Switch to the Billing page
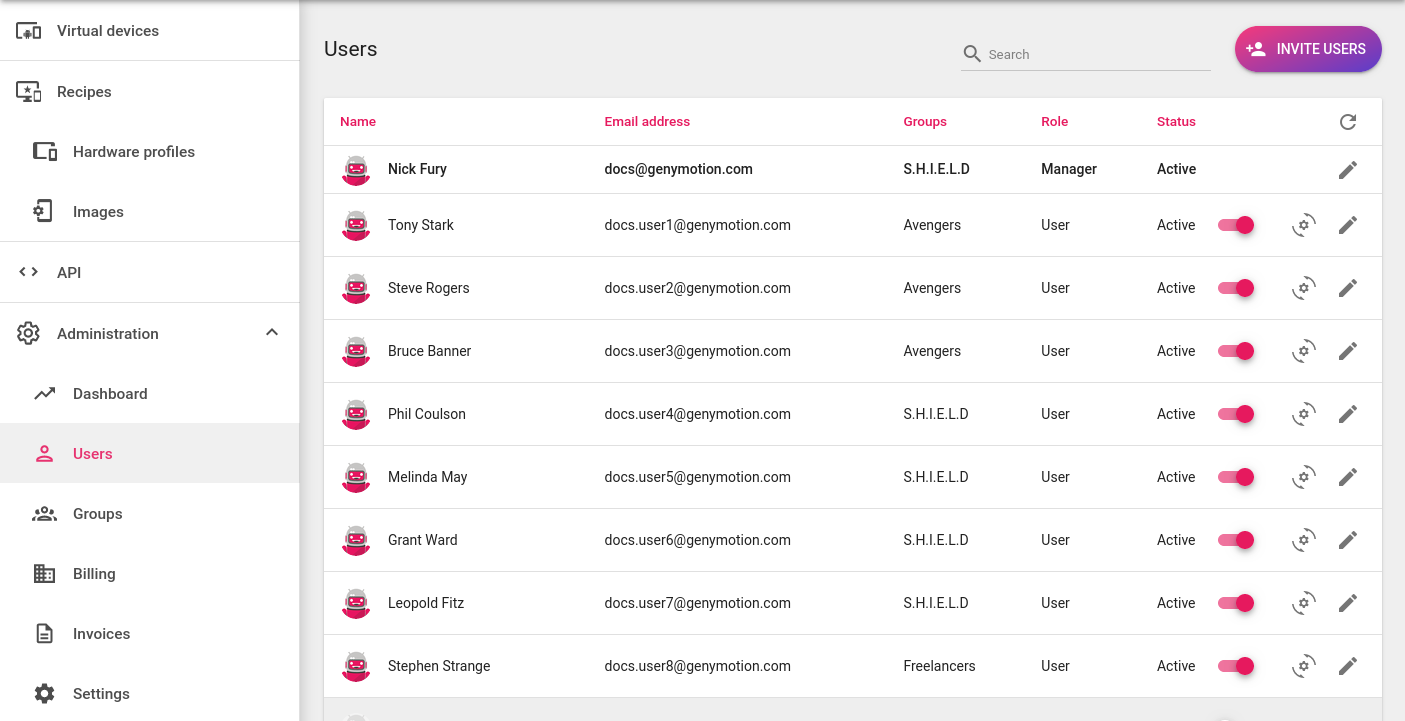This screenshot has width=1405, height=721. (94, 573)
